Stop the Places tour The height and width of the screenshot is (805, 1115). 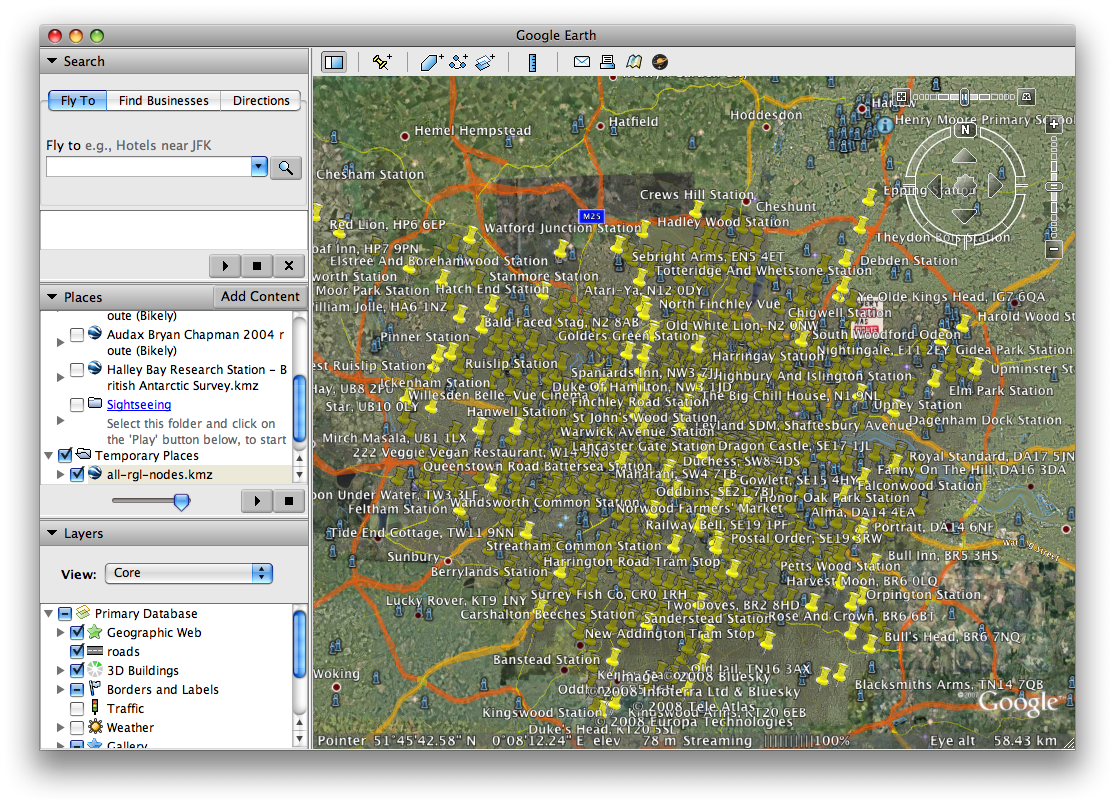[289, 501]
